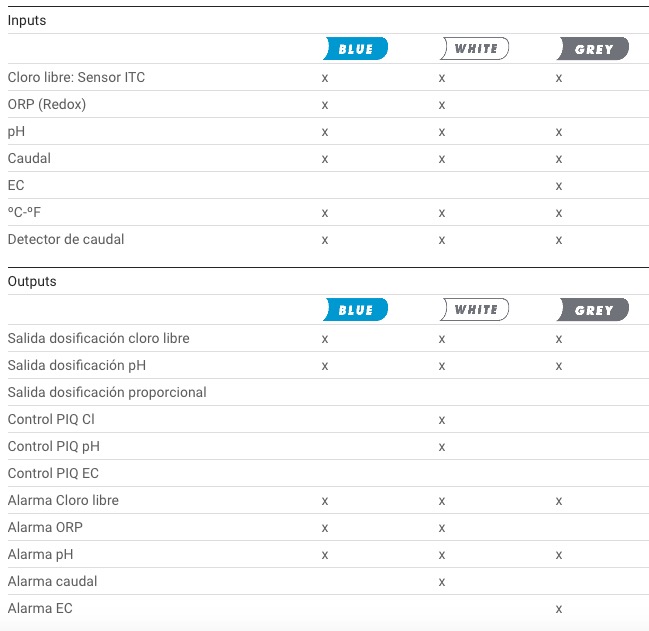Screen dimensions: 649x631
Task: Click the WHITE badge in Outputs table
Action: 474,310
